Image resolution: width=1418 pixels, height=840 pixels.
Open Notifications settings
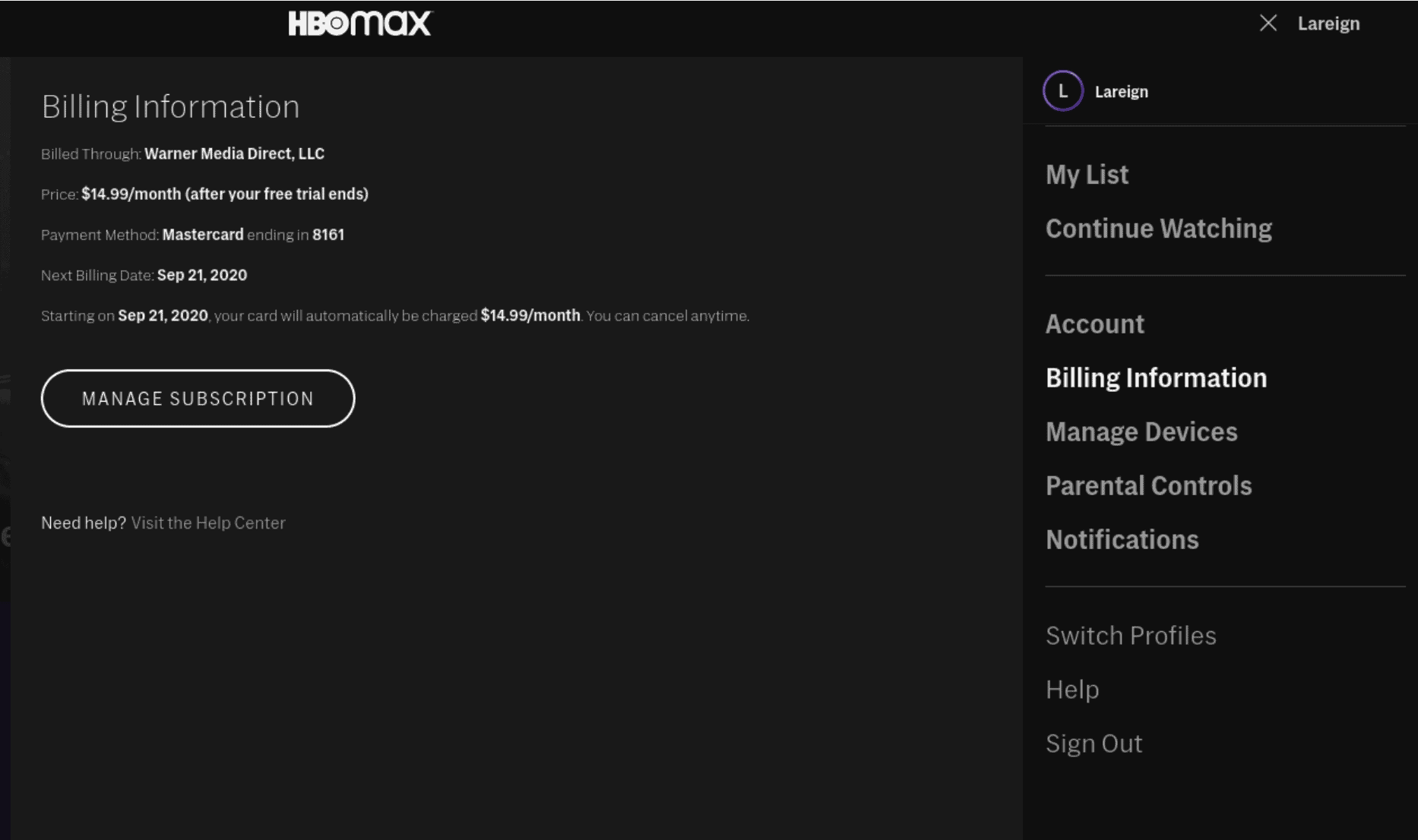(1122, 540)
